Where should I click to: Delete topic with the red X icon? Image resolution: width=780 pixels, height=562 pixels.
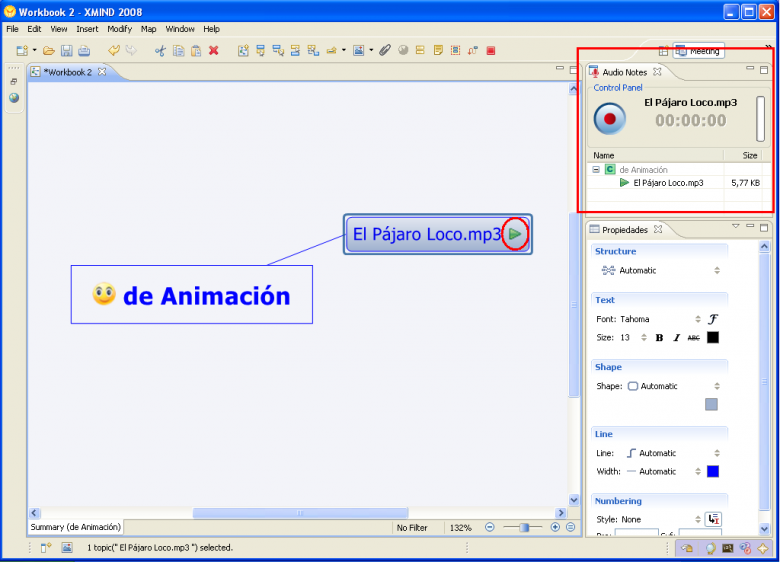(x=214, y=50)
